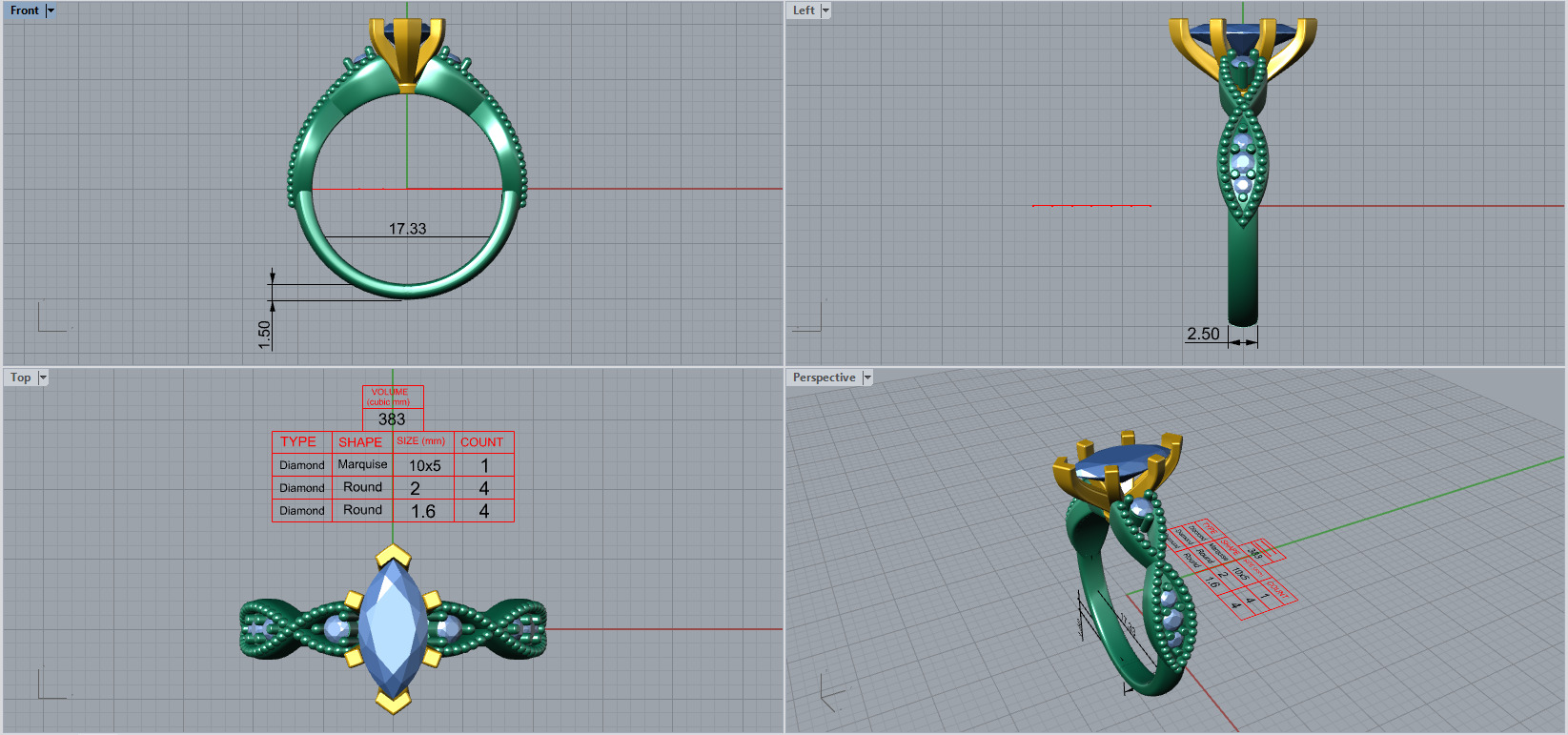1568x735 pixels.
Task: Click the 10x5 size cell
Action: [x=424, y=465]
